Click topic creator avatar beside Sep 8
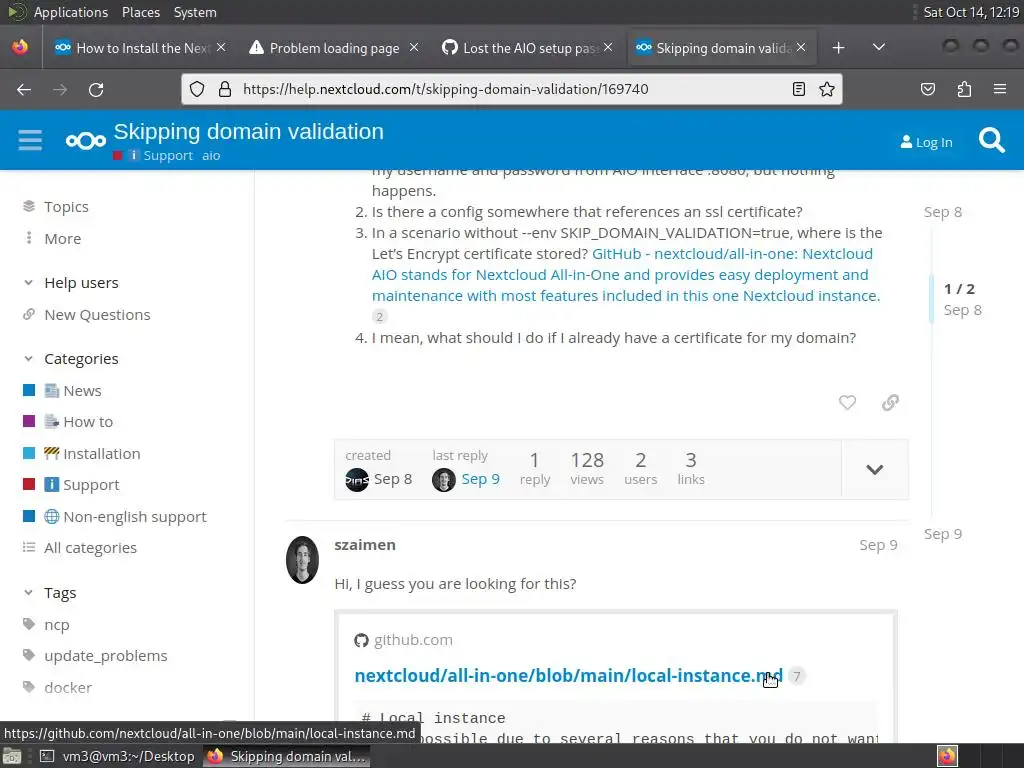 pyautogui.click(x=357, y=480)
